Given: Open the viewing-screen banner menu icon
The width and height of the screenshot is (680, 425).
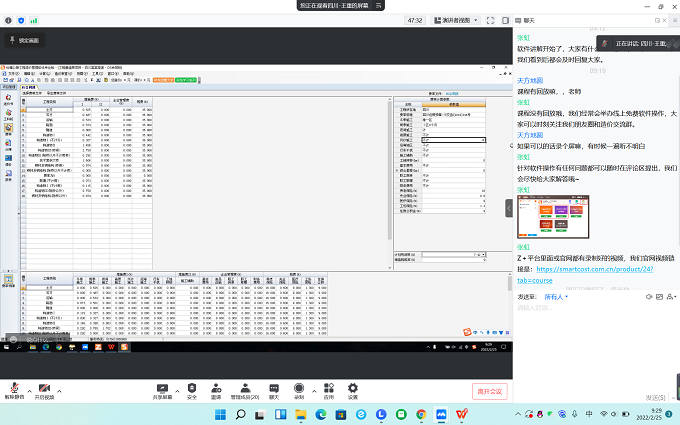Looking at the screenshot, I should [x=378, y=5].
